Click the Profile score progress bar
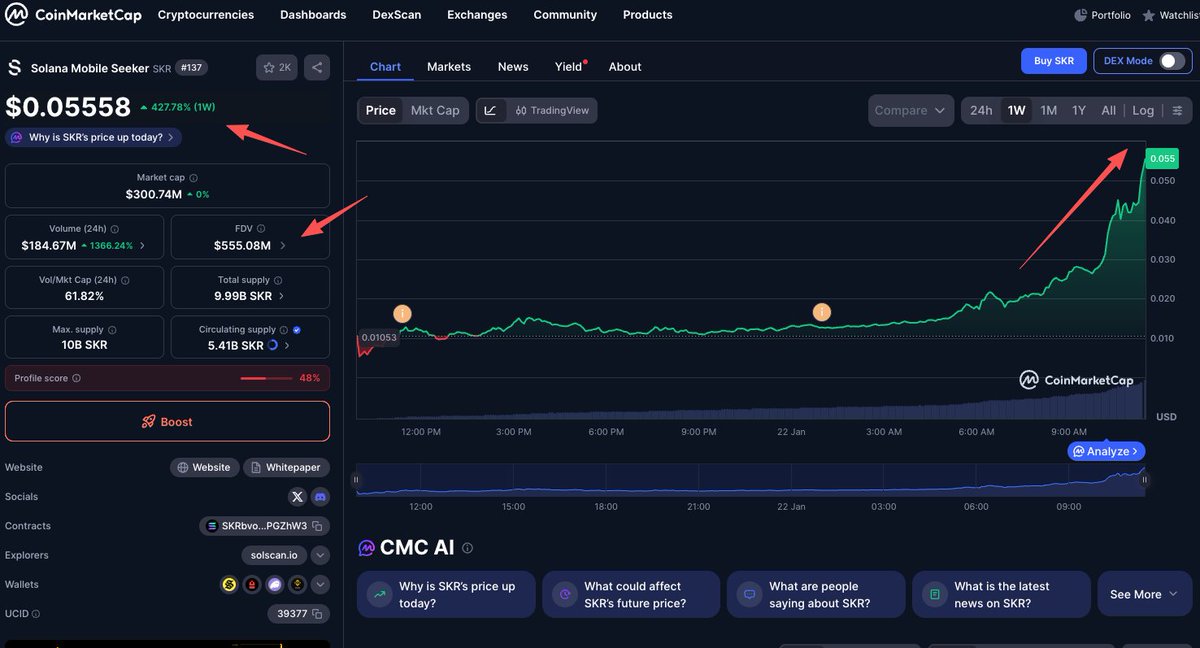This screenshot has width=1200, height=648. (x=266, y=378)
